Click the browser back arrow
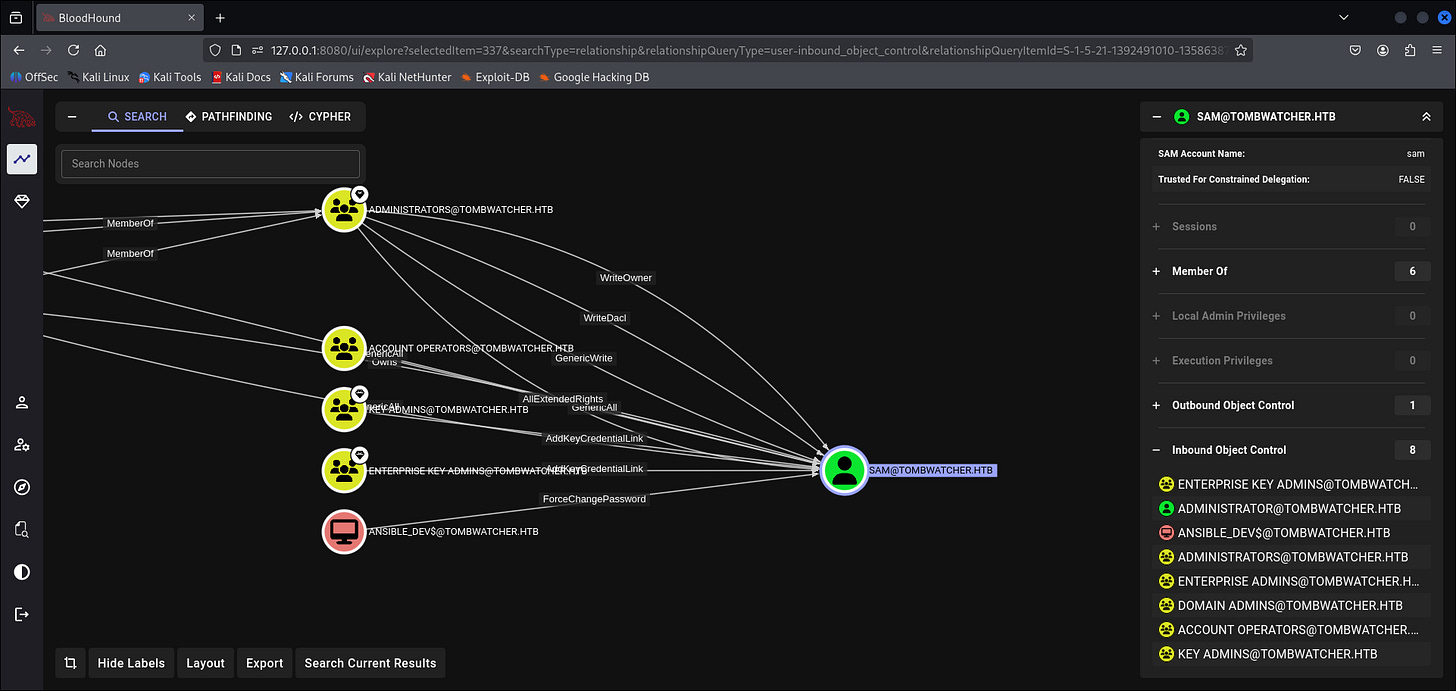1456x691 pixels. coord(19,50)
